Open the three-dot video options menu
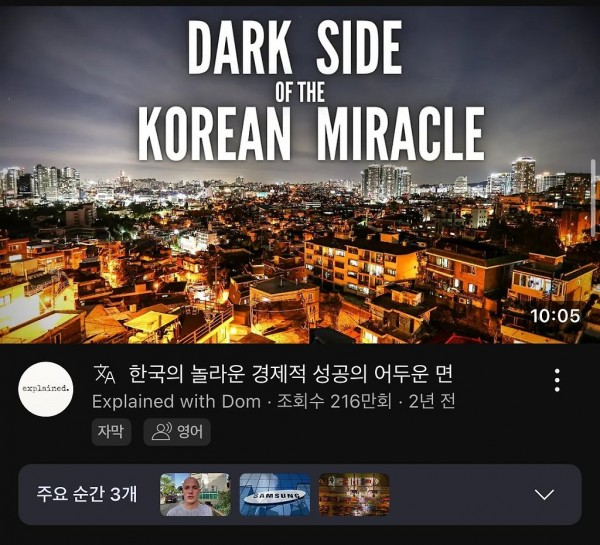Screen dimensions: 600x545 tap(557, 380)
